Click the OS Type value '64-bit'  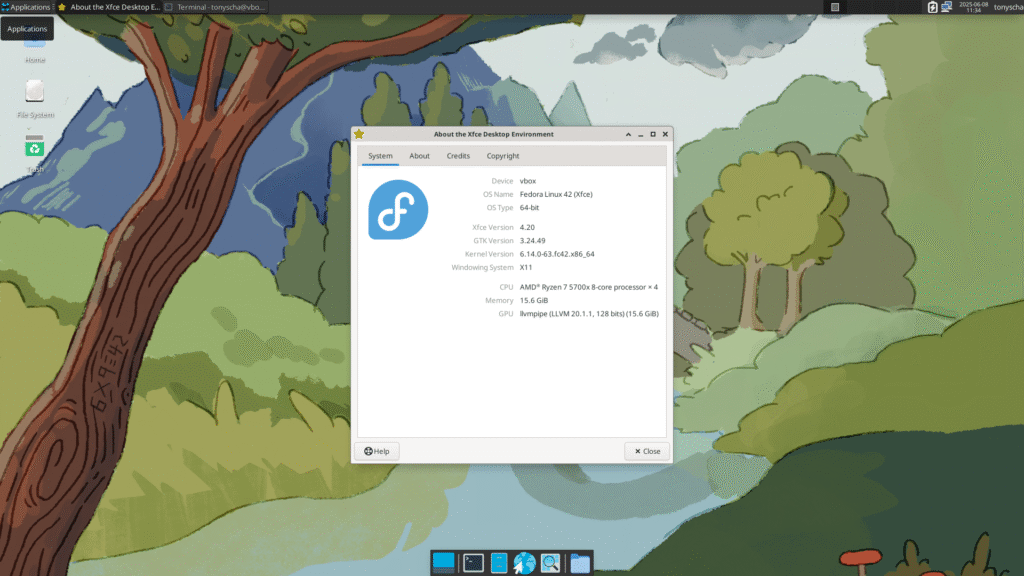click(x=530, y=208)
